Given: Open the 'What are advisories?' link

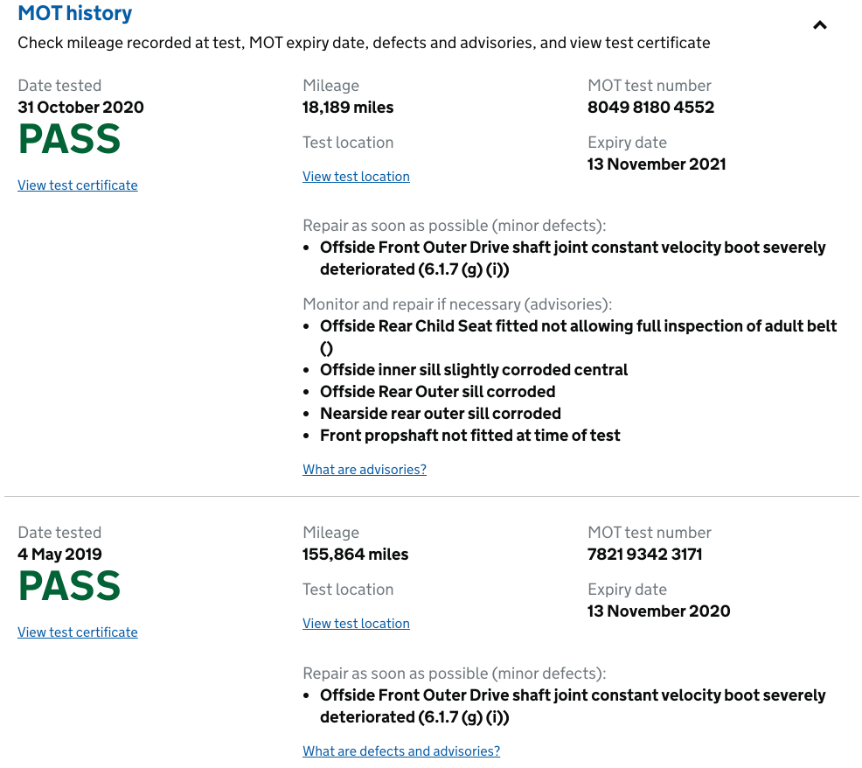Looking at the screenshot, I should point(365,470).
